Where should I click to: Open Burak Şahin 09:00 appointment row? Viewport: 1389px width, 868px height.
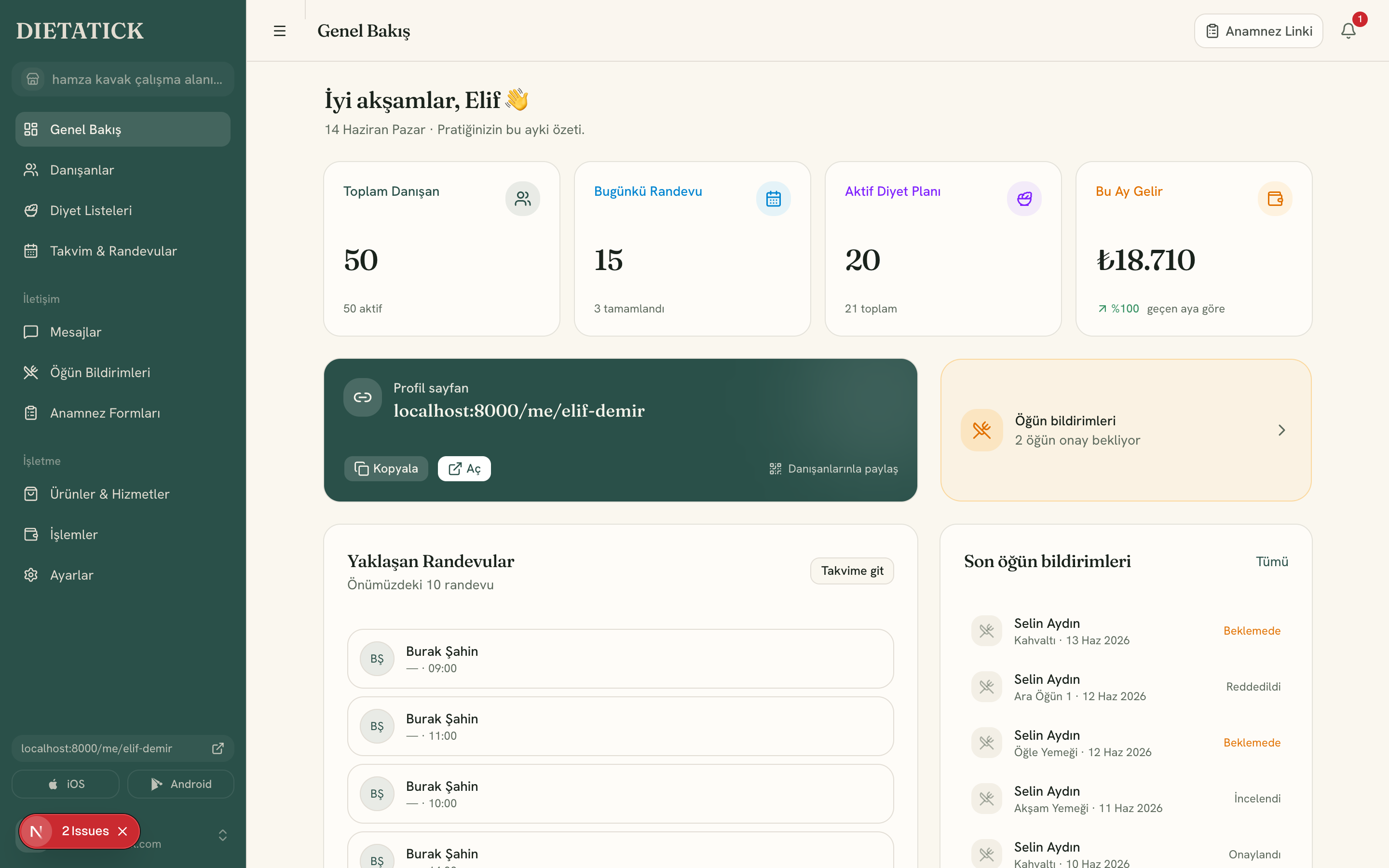point(620,658)
